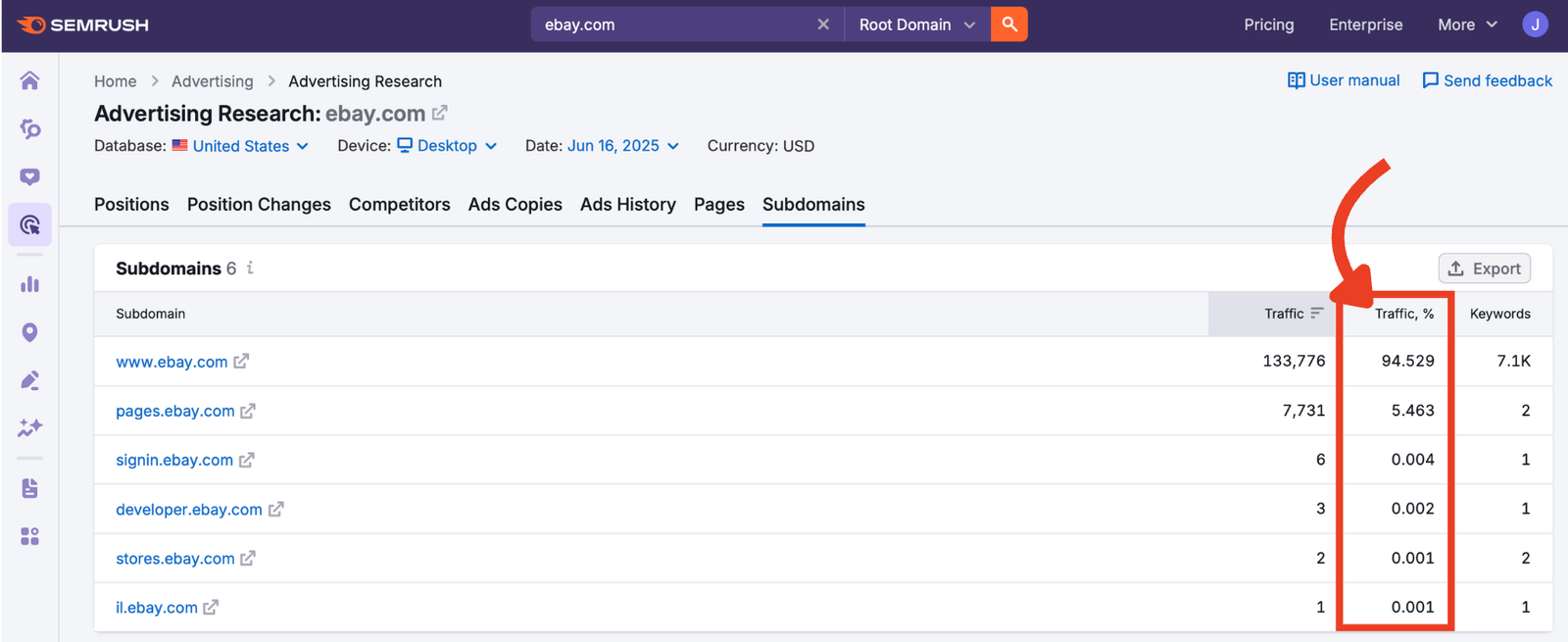Click the Export button
Viewport: 1568px width, 642px height.
(x=1484, y=269)
